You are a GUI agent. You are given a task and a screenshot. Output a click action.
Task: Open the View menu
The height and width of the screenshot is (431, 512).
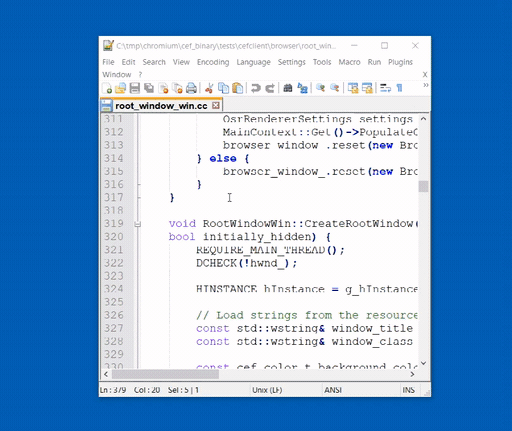pos(181,62)
